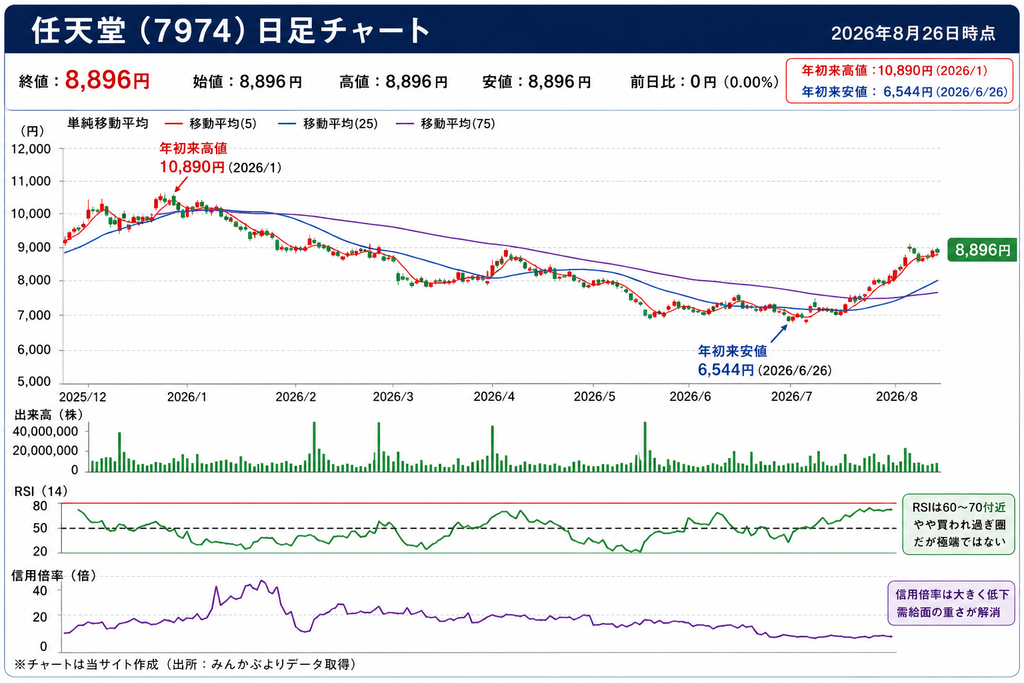Click the 10,000 price axis label

pos(31,214)
